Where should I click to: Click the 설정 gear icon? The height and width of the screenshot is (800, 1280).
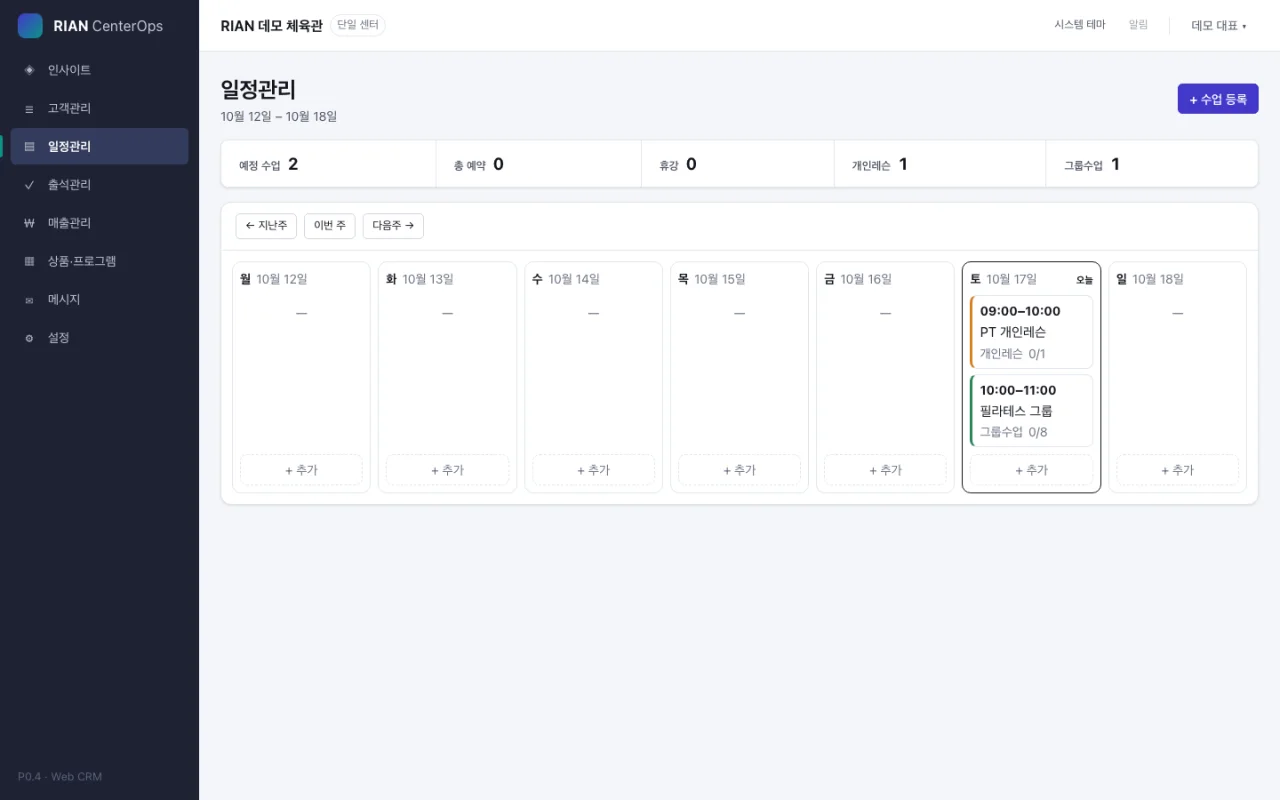[29, 338]
